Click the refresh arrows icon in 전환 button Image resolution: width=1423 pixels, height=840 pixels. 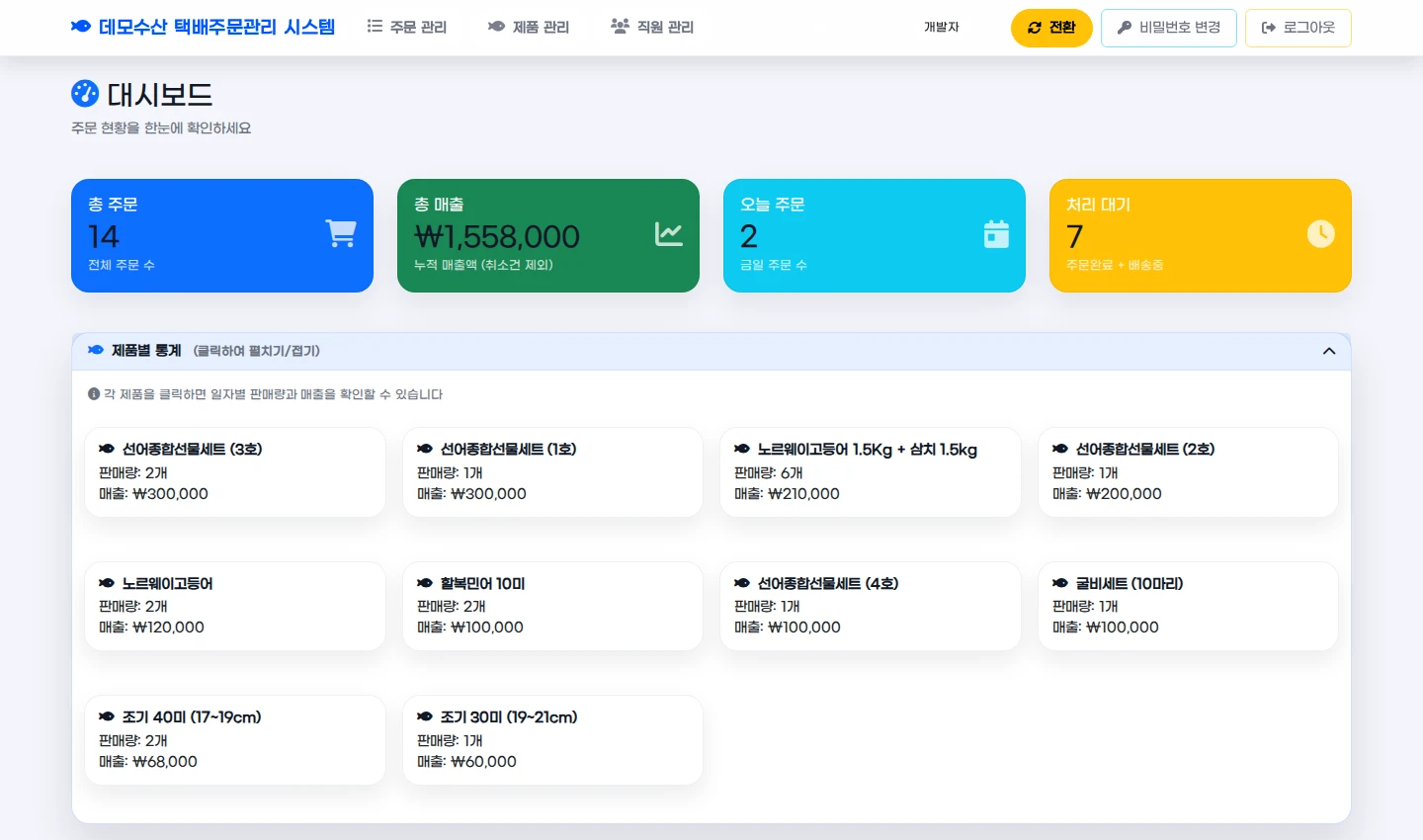click(x=1035, y=28)
